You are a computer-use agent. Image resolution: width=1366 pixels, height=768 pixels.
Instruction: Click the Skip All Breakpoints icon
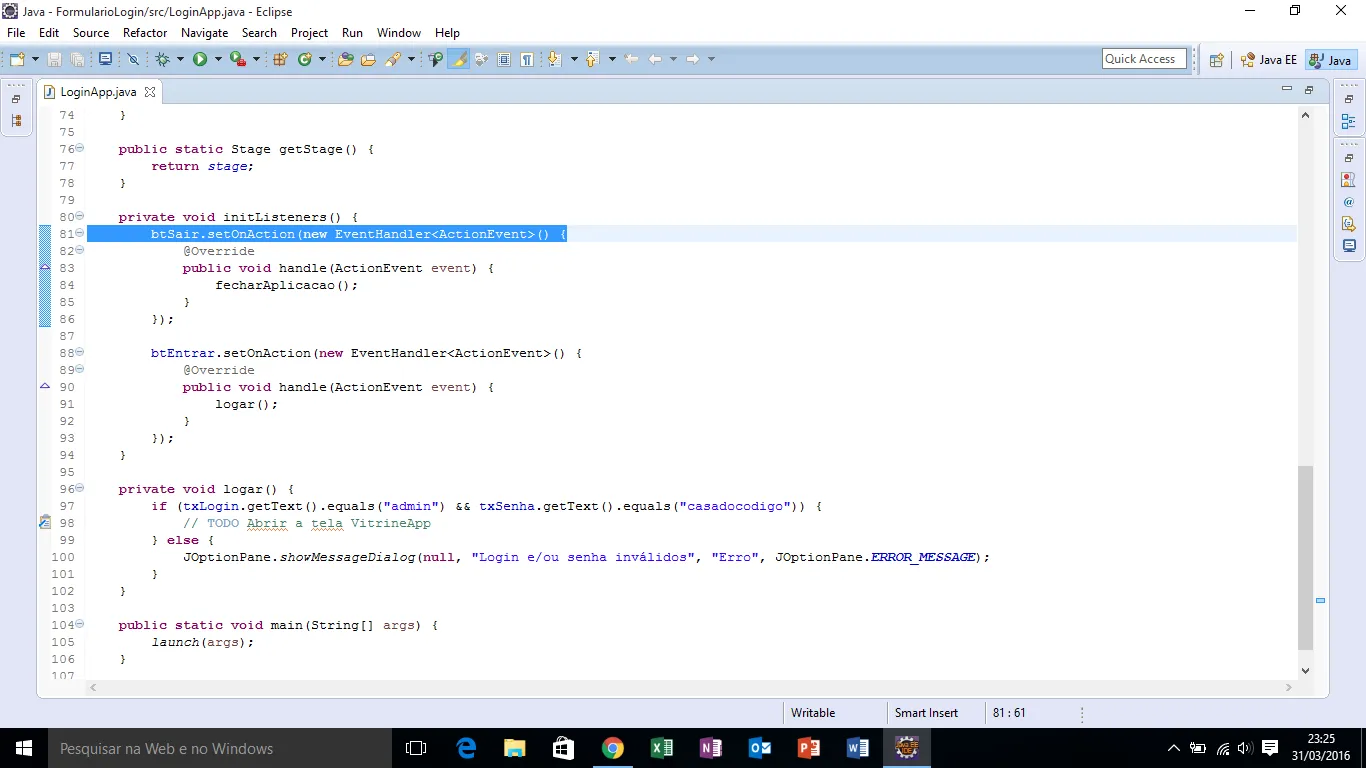[133, 60]
